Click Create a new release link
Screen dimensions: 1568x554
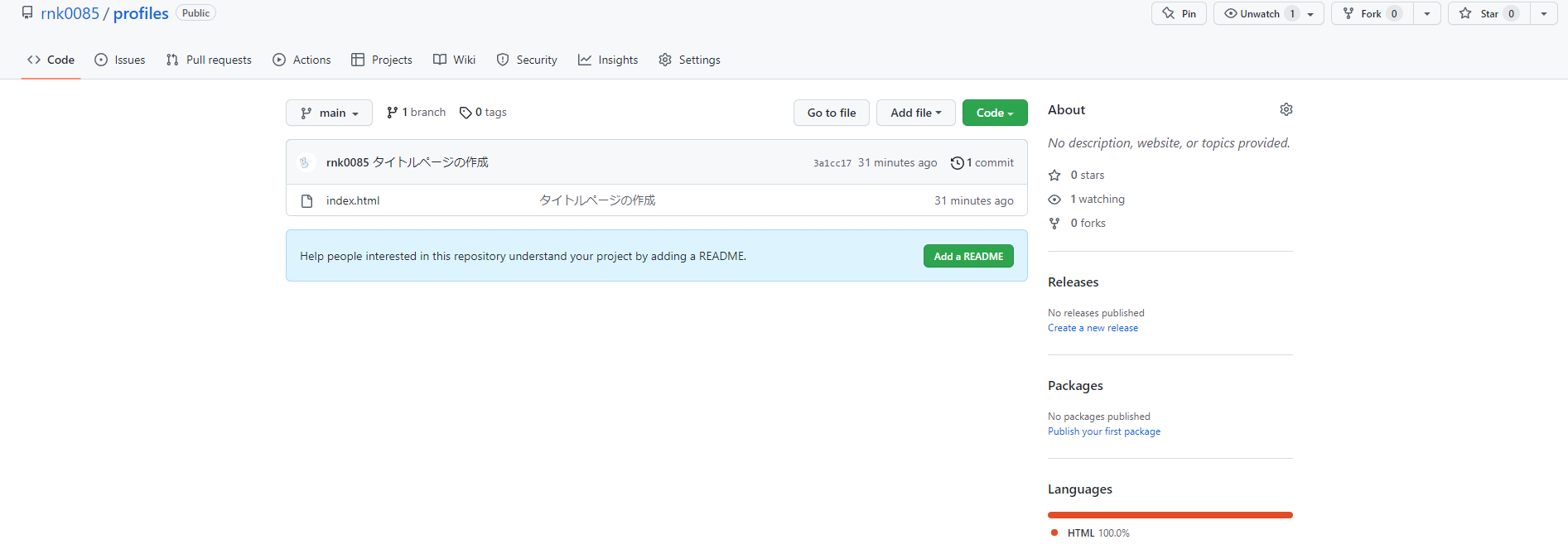[x=1093, y=328]
